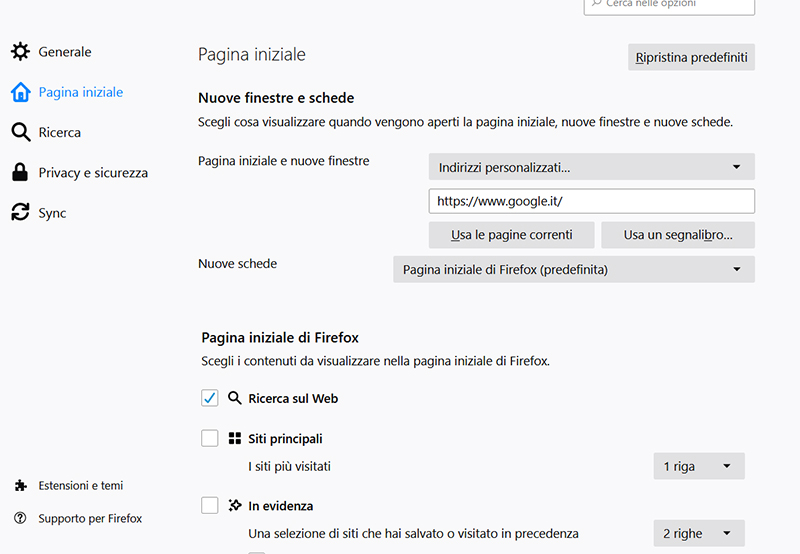Click the magnifier icon beside Ricerca sul Web
The image size is (800, 554).
[235, 398]
